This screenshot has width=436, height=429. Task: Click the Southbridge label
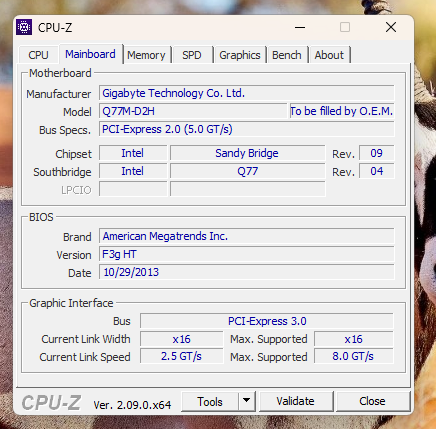point(62,172)
